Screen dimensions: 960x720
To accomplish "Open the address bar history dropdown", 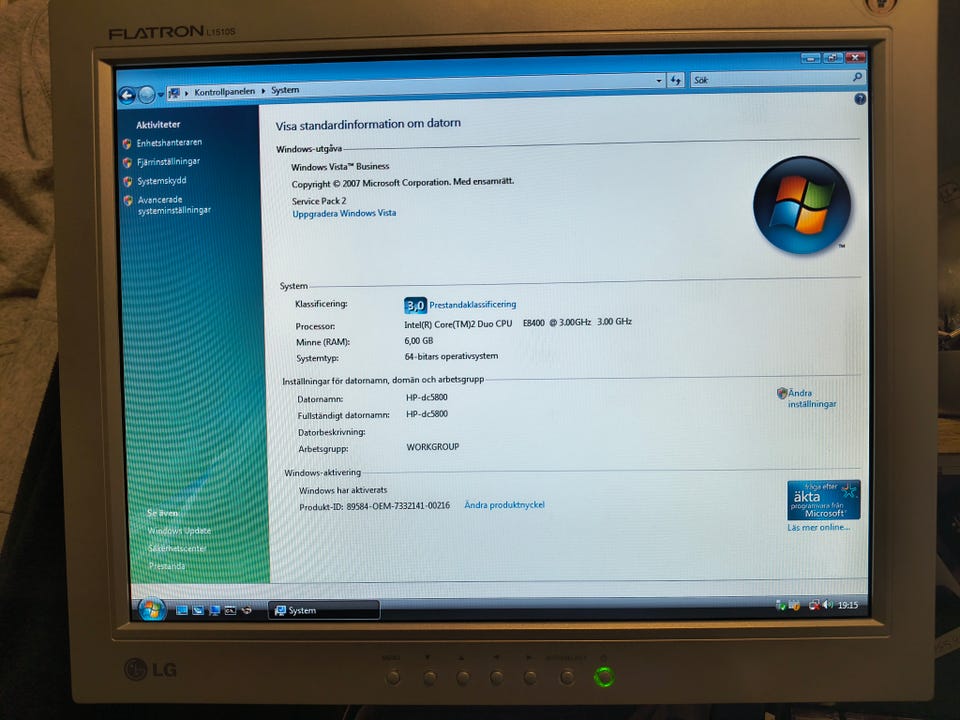I will 659,80.
